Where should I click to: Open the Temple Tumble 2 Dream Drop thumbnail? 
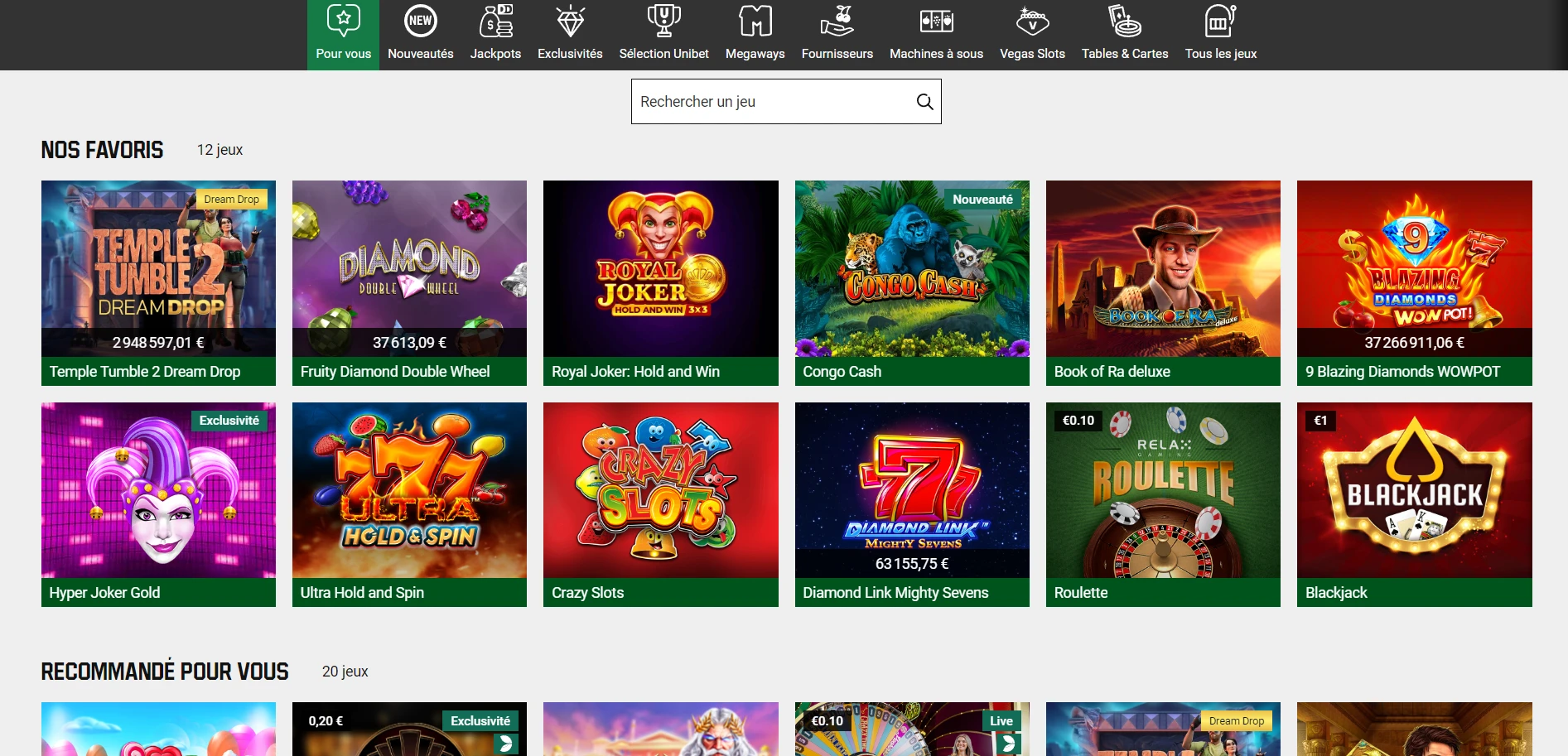click(x=158, y=268)
